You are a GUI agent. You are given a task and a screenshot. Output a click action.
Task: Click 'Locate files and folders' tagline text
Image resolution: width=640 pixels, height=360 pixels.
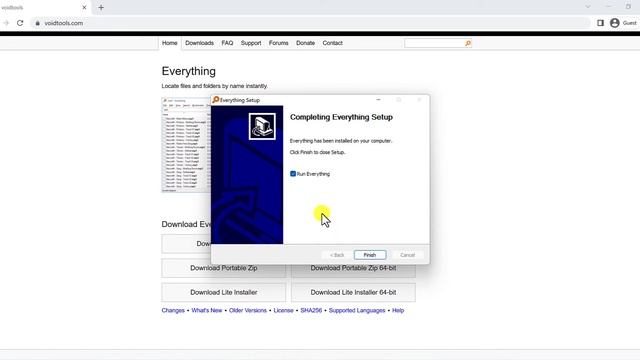215,86
